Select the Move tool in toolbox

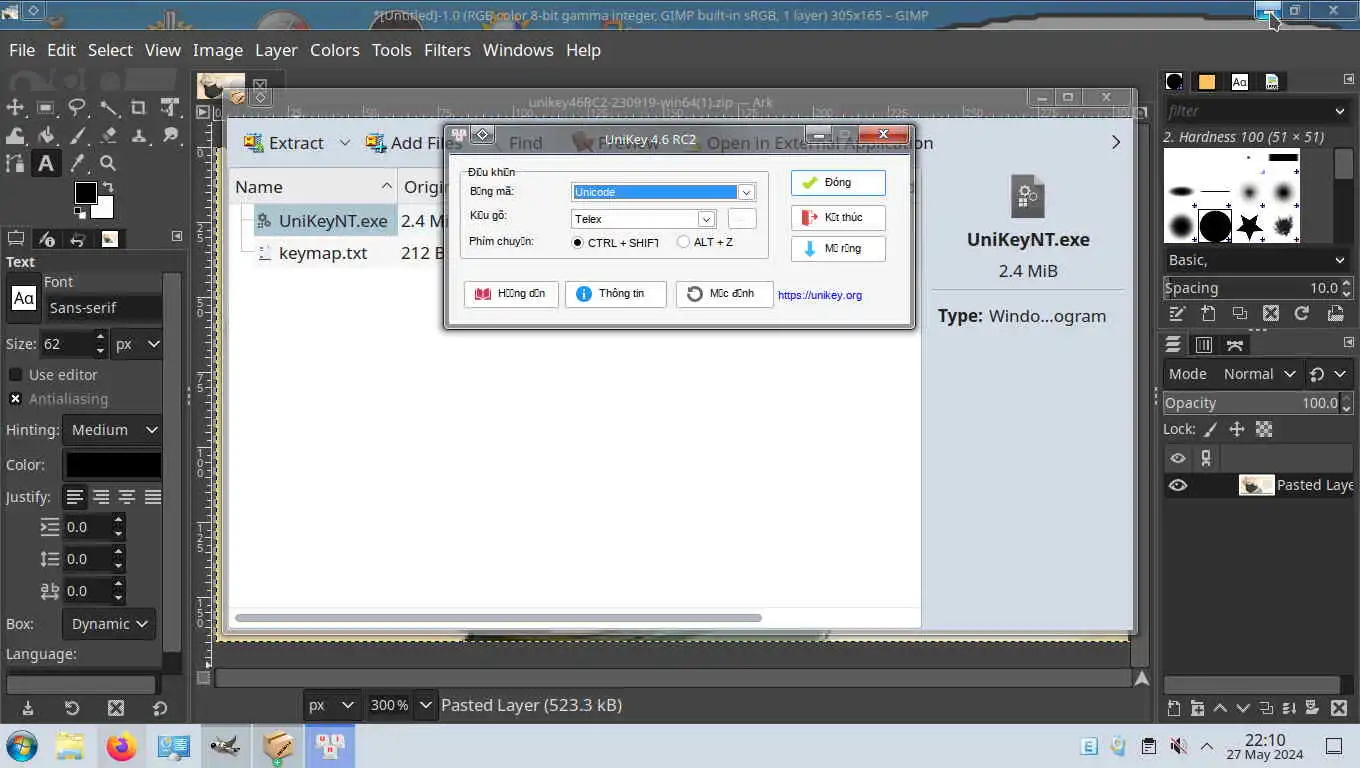click(15, 107)
